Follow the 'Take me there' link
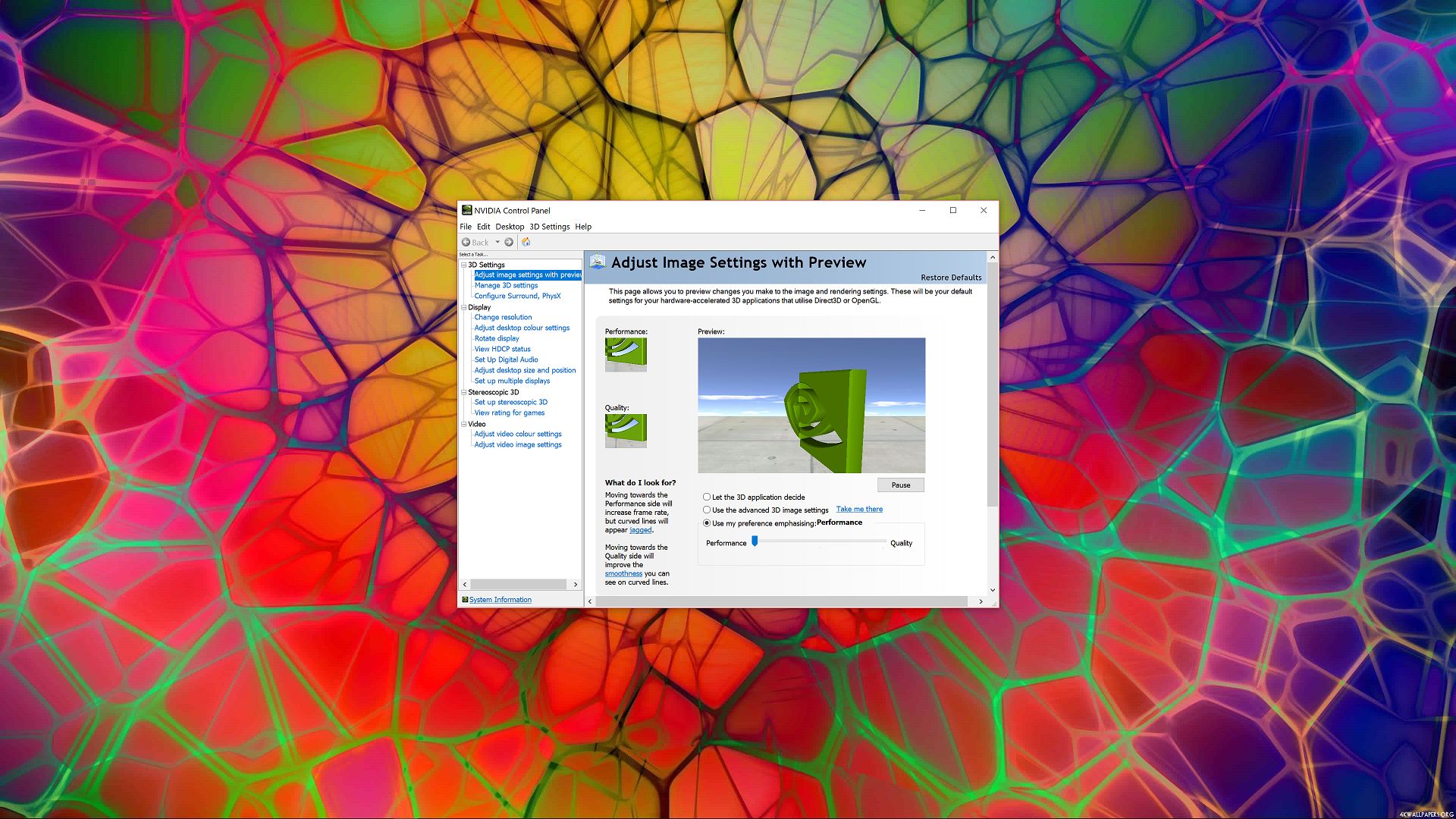Screen dimensions: 1456x819 tap(859, 510)
